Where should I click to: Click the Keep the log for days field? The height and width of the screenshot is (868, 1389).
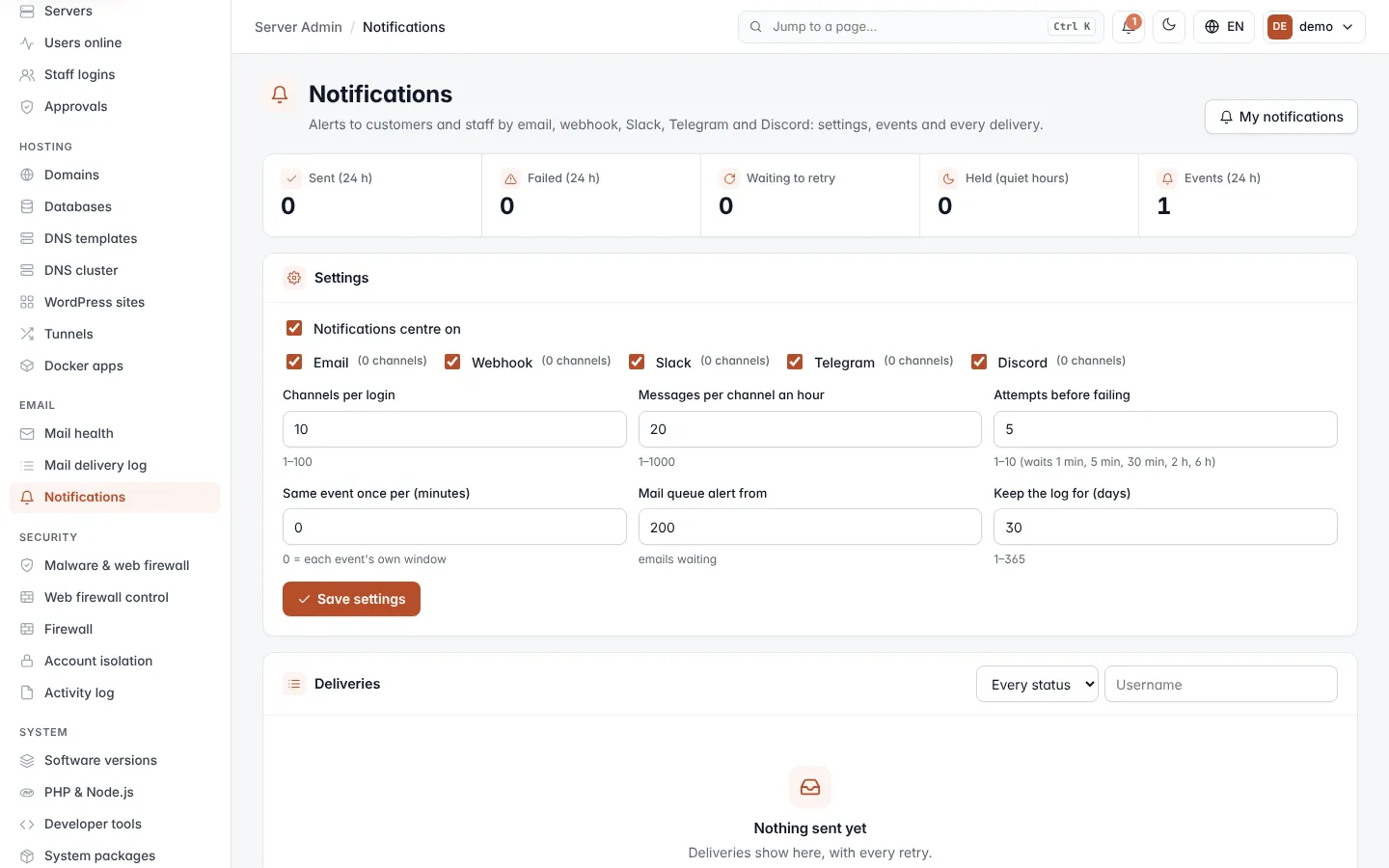coord(1165,528)
